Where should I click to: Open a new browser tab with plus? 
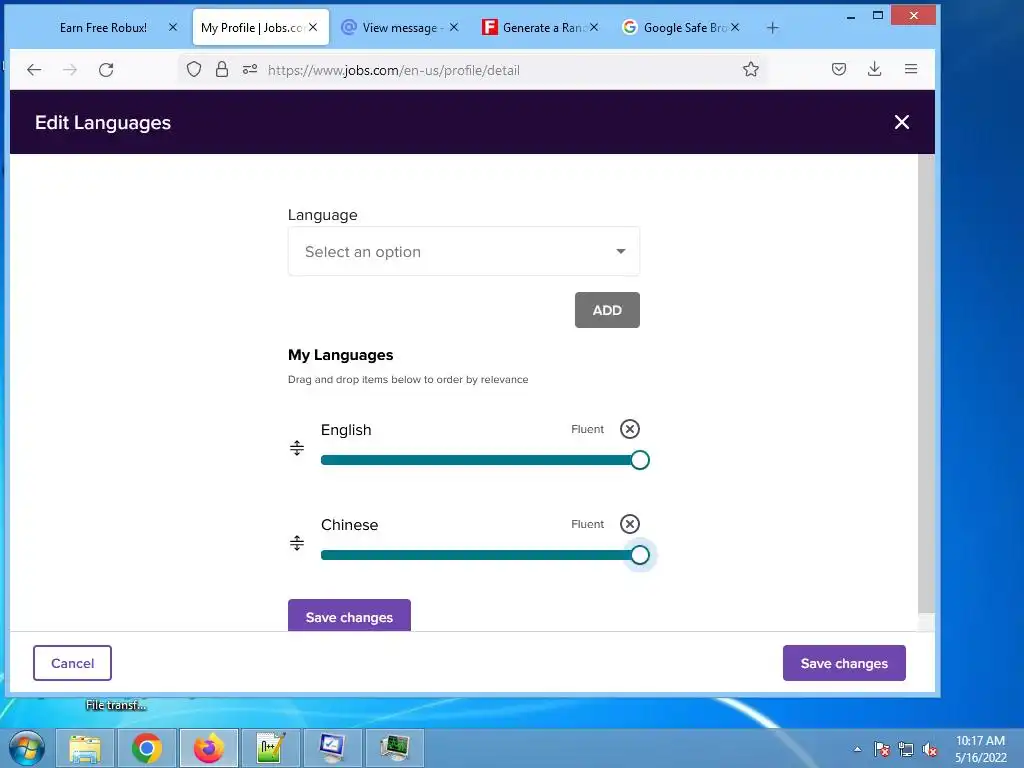(773, 27)
